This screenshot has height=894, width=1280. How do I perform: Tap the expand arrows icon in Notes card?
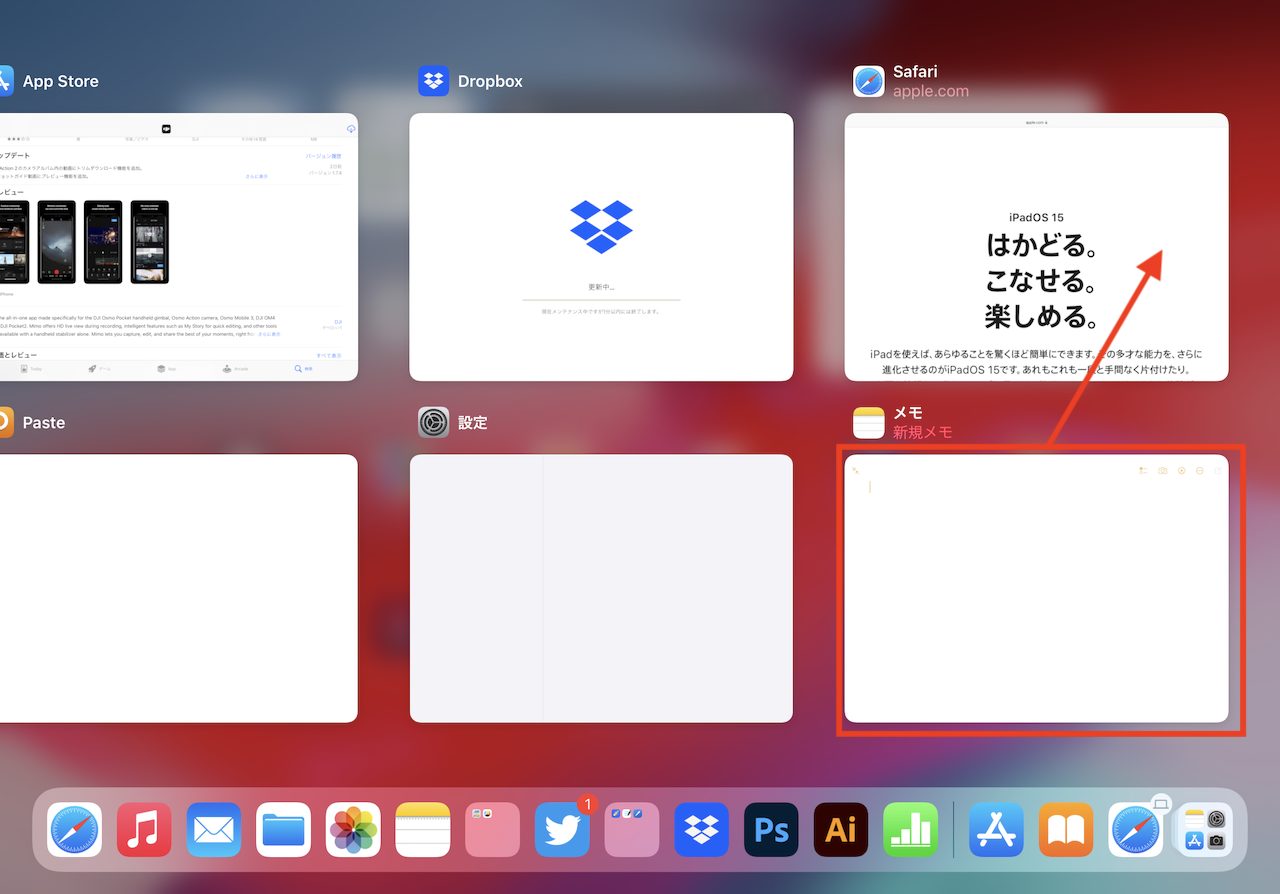point(856,470)
